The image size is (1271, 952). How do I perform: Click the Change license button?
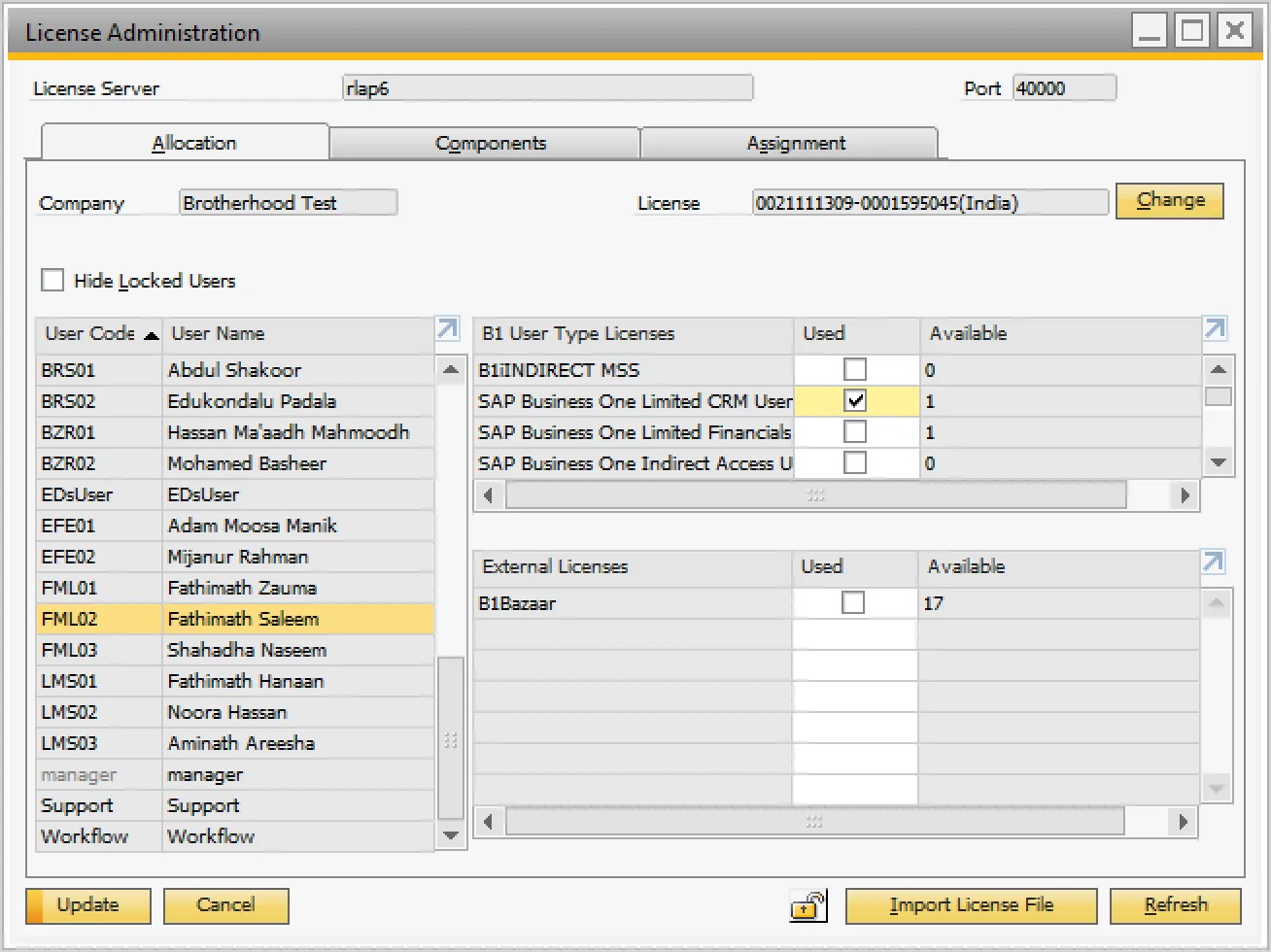tap(1169, 201)
